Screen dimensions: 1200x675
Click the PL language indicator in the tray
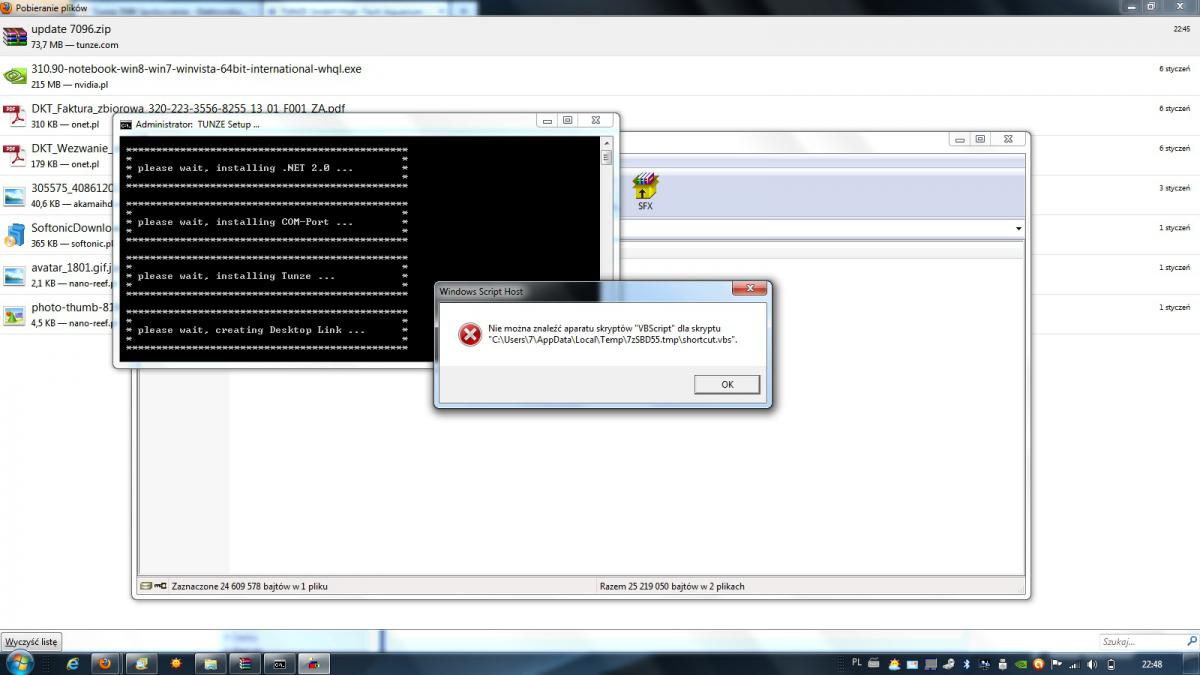[x=857, y=663]
